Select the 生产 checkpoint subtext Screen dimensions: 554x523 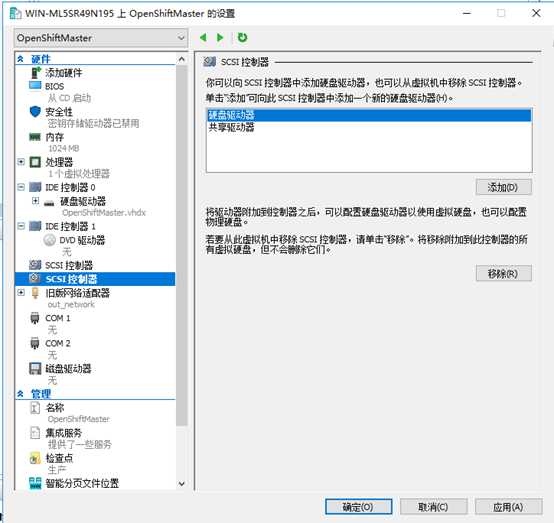pyautogui.click(x=57, y=470)
